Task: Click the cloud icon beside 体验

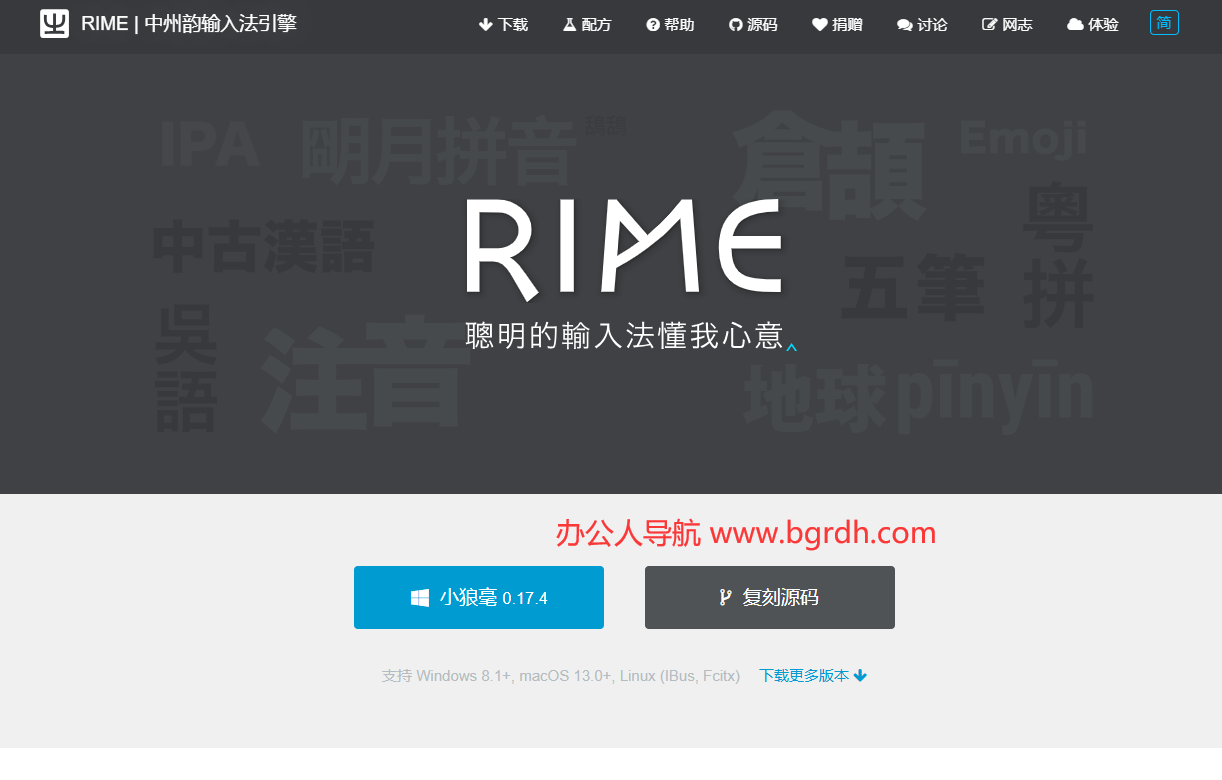Action: pyautogui.click(x=1075, y=25)
